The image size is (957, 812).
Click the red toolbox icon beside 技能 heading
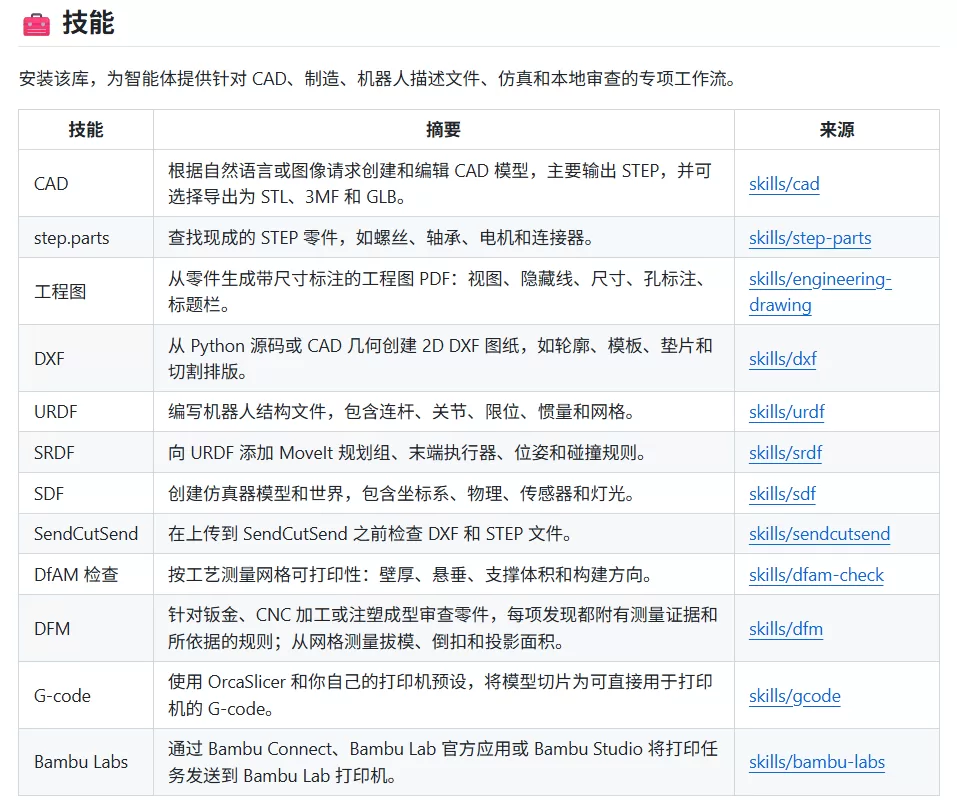(x=36, y=24)
